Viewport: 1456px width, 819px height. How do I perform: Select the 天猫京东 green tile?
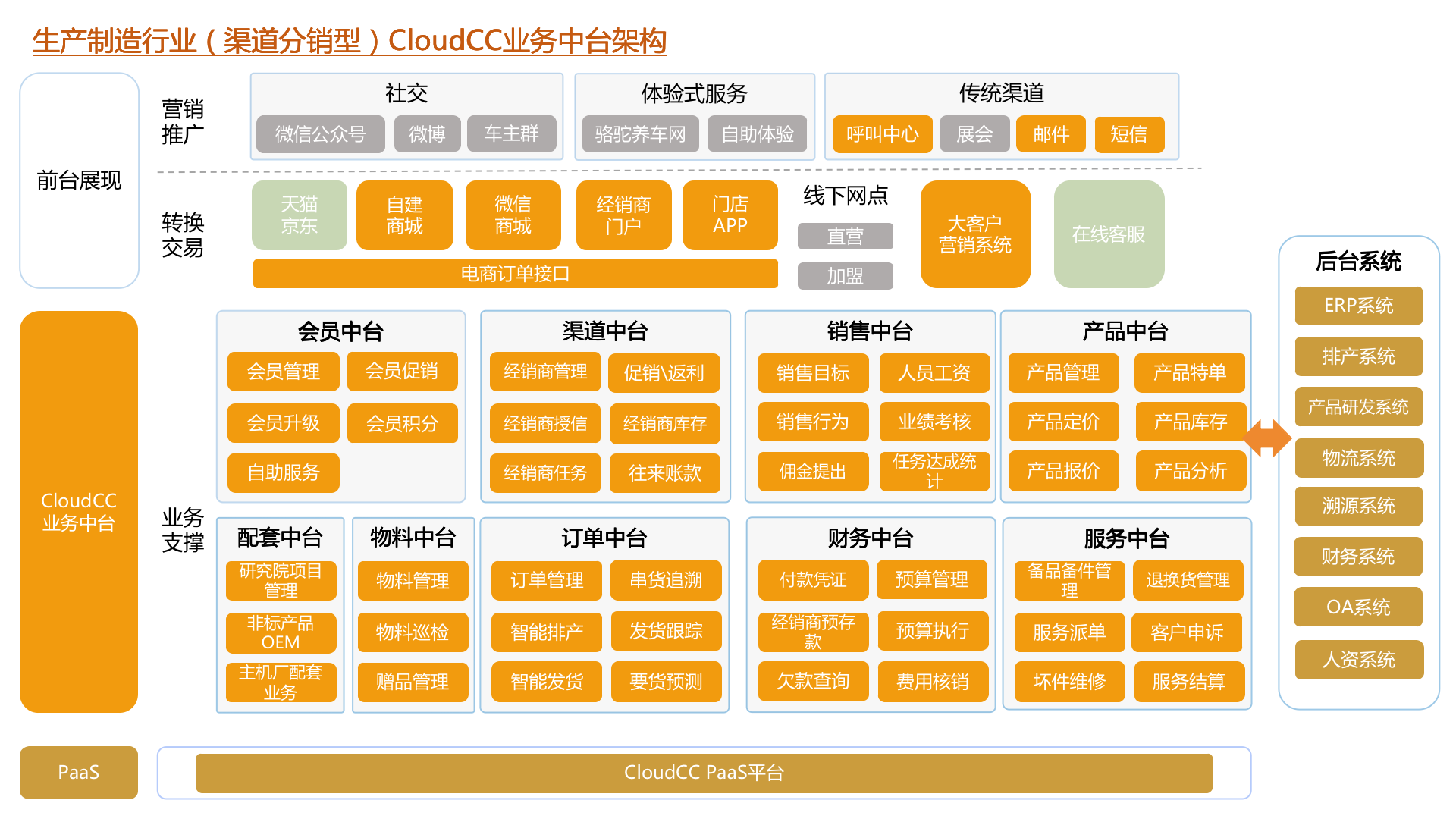[x=299, y=215]
